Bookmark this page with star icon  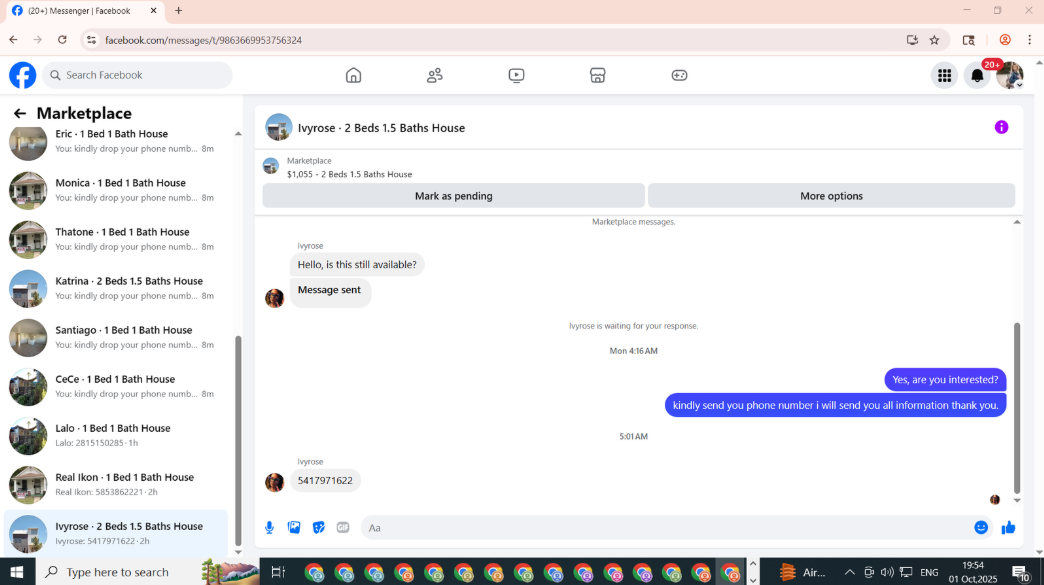tap(934, 40)
